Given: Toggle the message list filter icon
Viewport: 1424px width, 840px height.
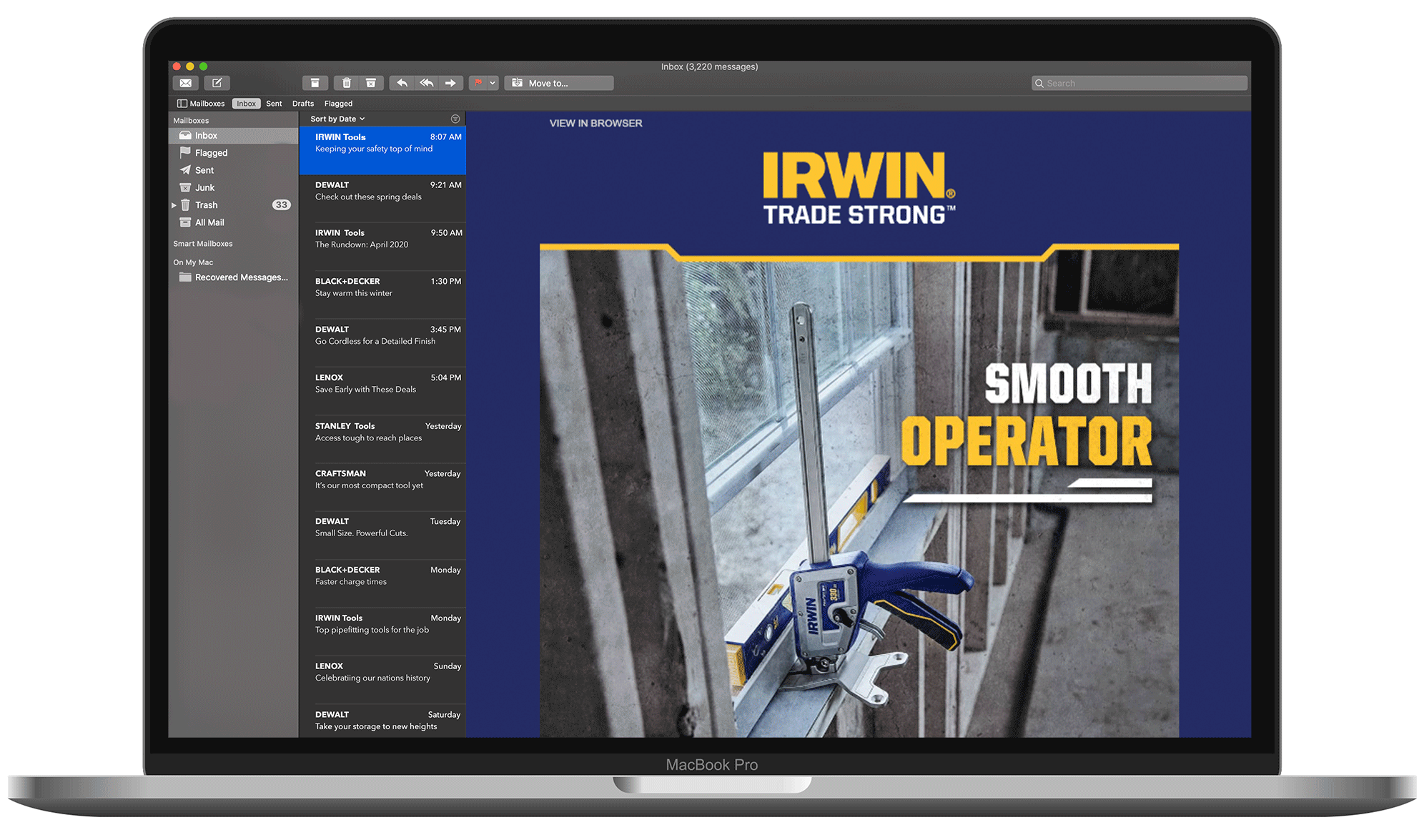Looking at the screenshot, I should pos(455,119).
